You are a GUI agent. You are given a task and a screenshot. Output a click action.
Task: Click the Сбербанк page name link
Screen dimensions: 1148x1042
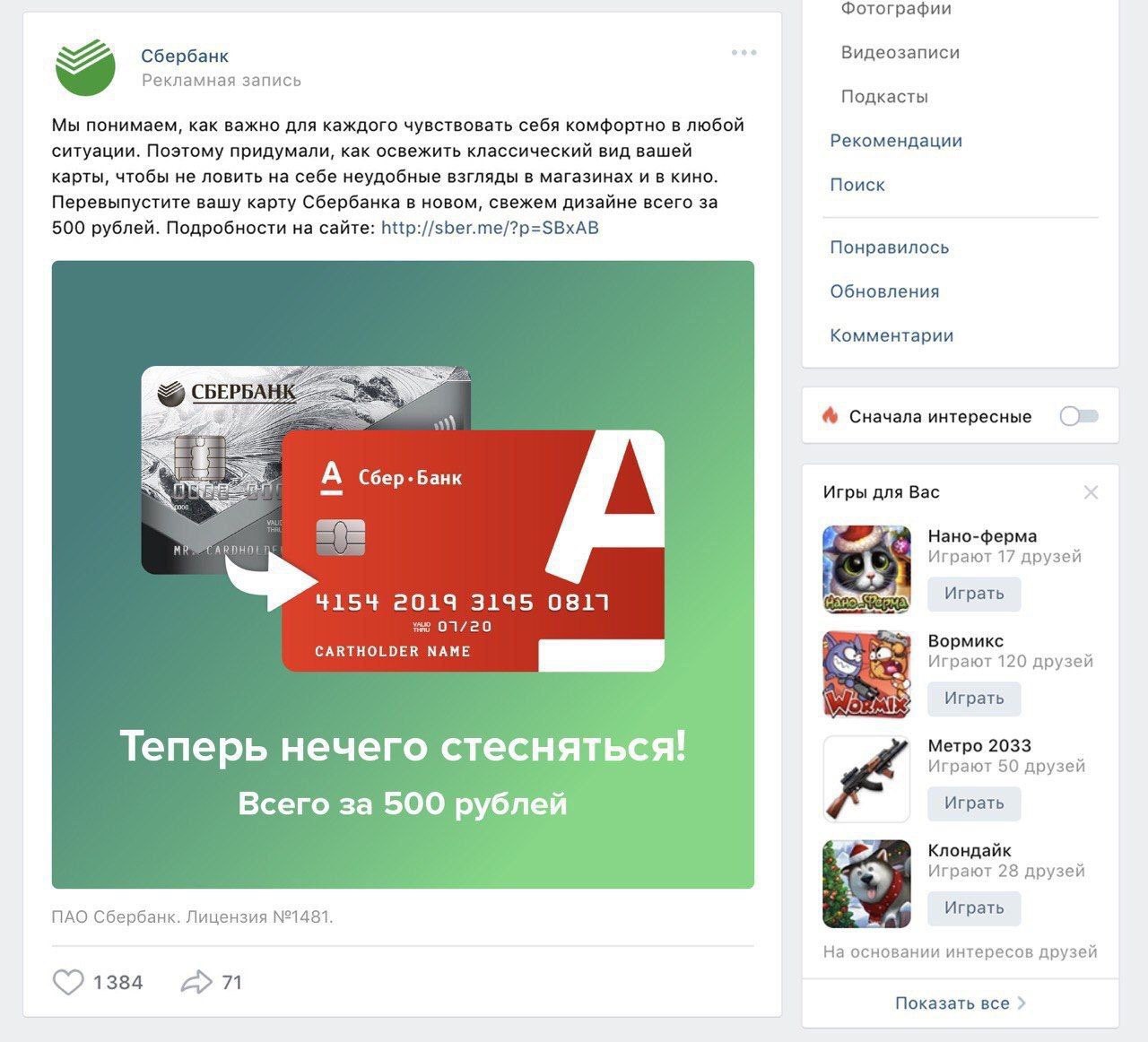coord(185,56)
